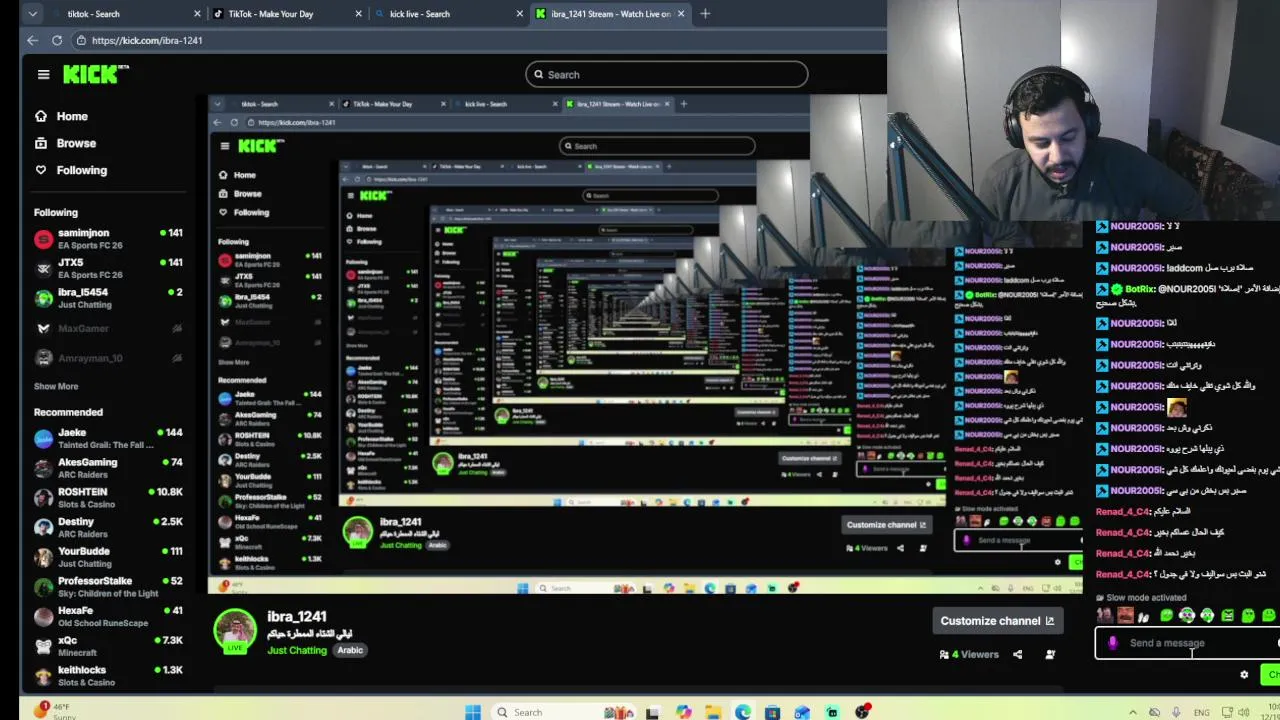The height and width of the screenshot is (720, 1280).
Task: Focus the Kick top Search field
Action: point(667,74)
